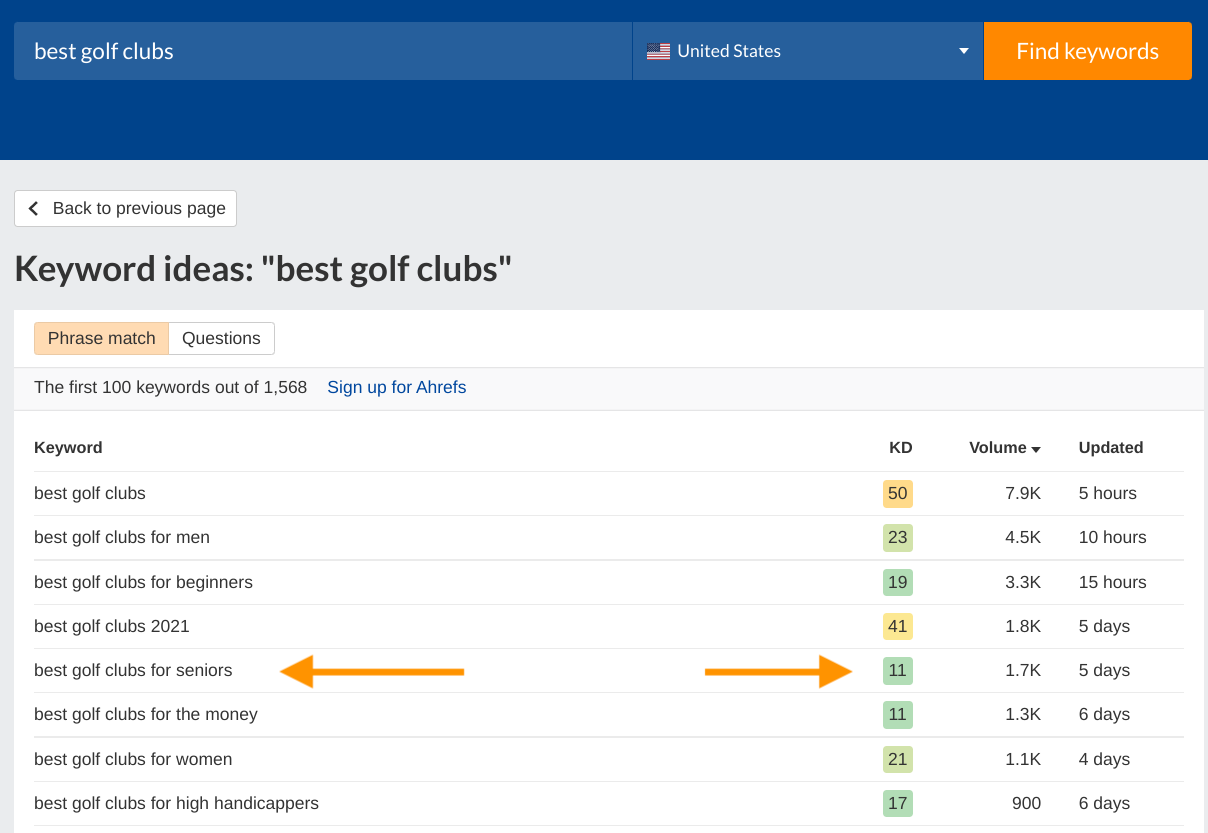This screenshot has height=833, width=1208.
Task: Select the Phrase match tab
Action: click(102, 338)
